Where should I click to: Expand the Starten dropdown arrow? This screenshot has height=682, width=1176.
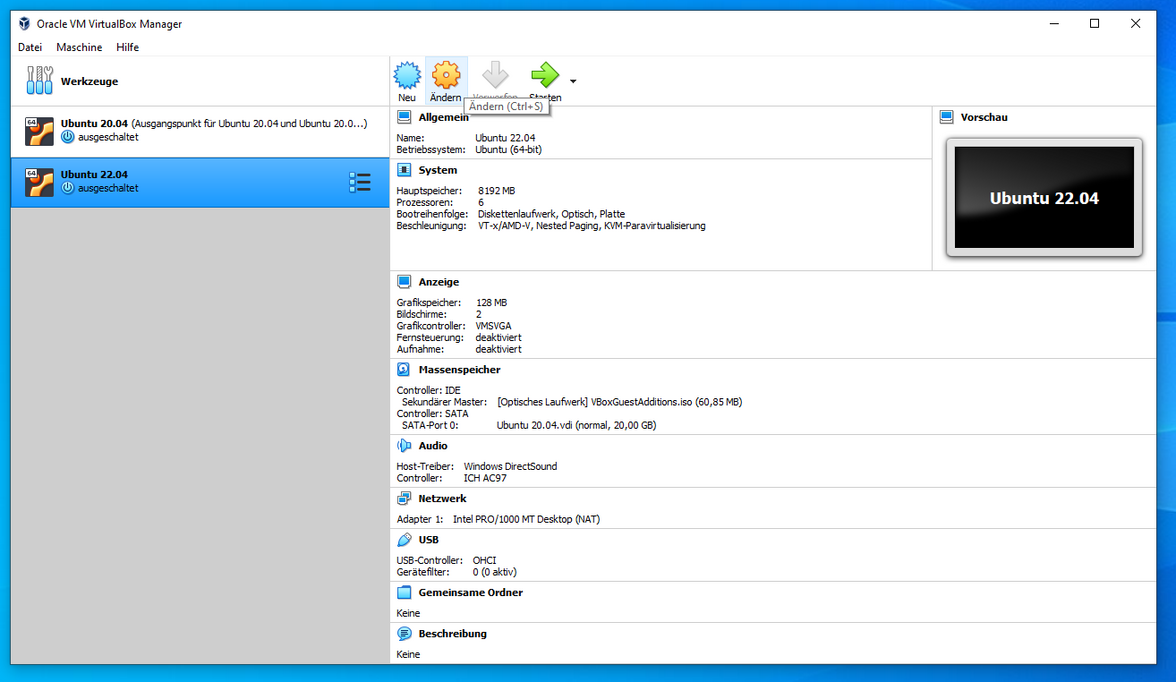(x=573, y=81)
